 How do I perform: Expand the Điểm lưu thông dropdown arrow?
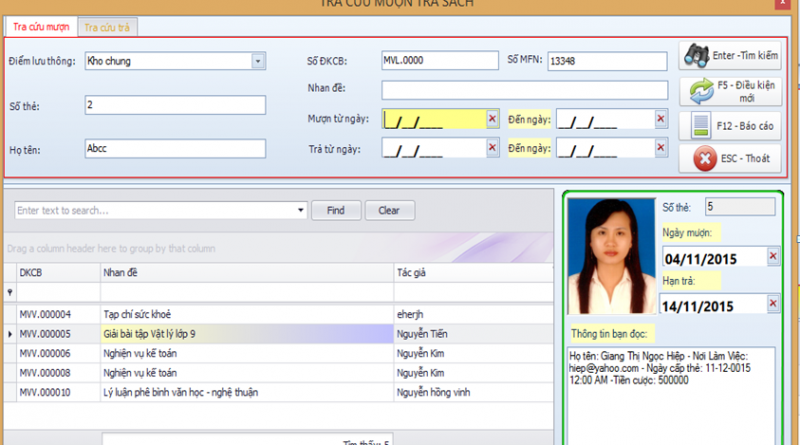coord(258,61)
